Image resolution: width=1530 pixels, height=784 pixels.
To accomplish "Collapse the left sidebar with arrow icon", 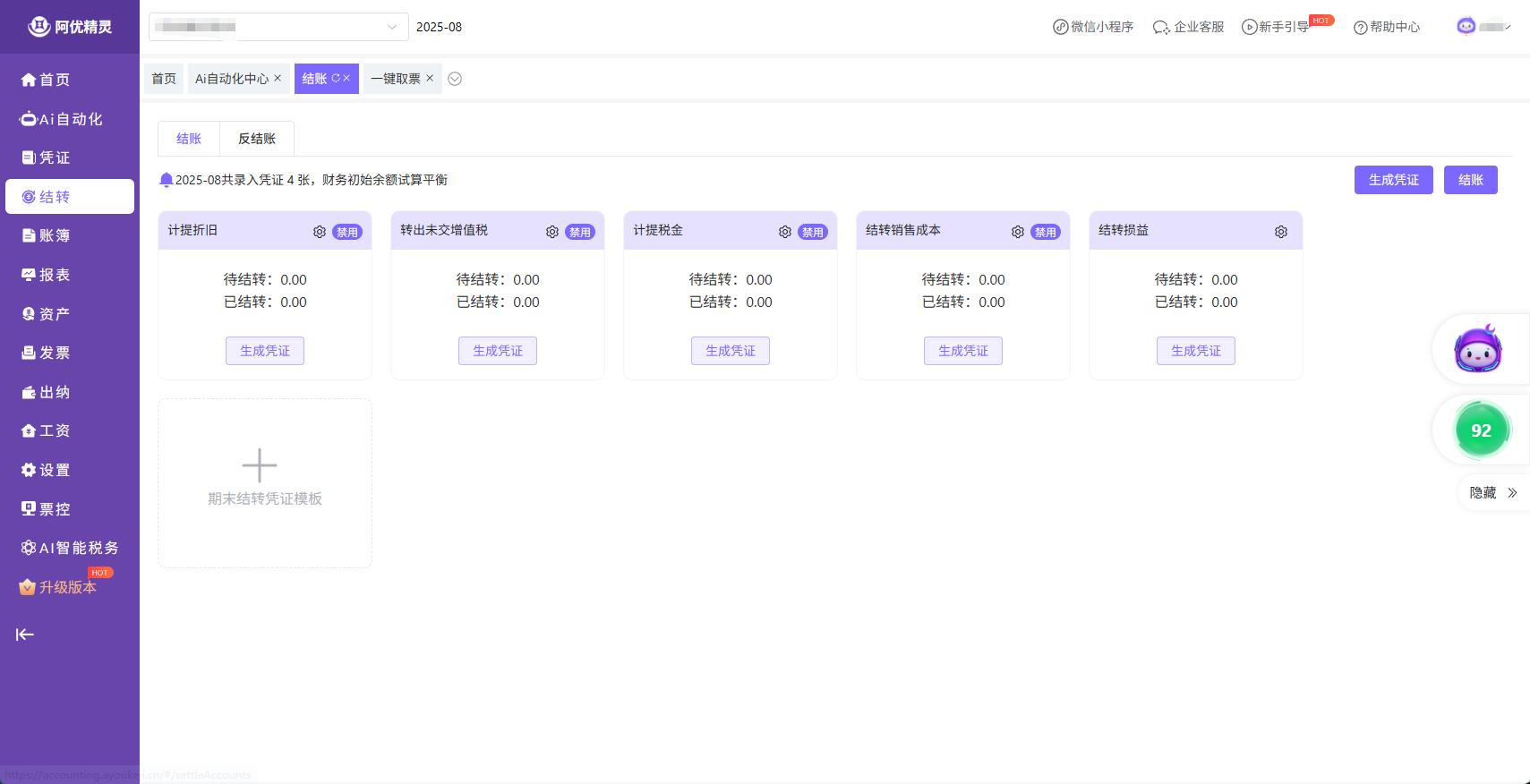I will pyautogui.click(x=25, y=635).
